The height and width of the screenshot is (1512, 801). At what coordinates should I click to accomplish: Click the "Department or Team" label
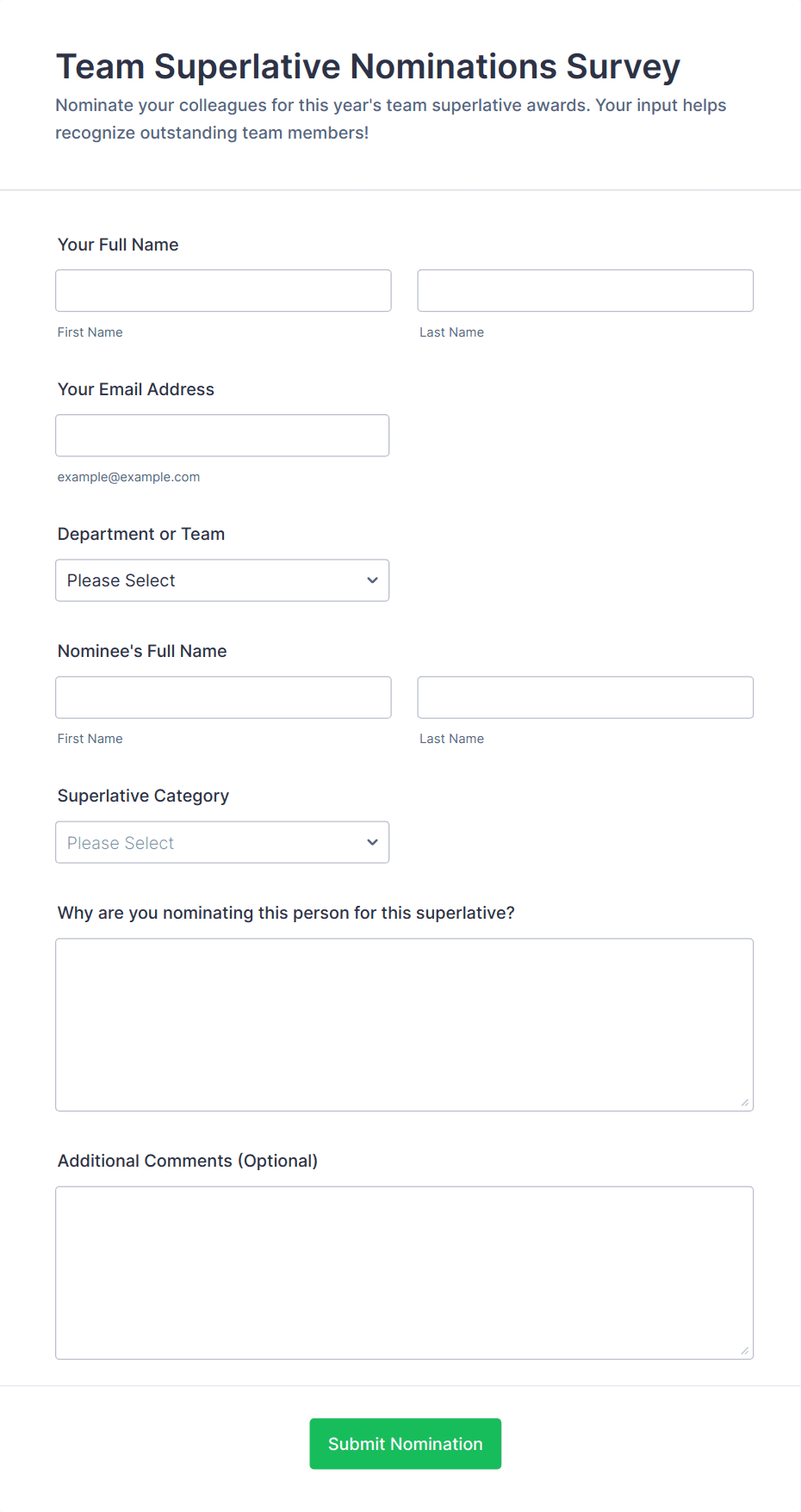141,534
